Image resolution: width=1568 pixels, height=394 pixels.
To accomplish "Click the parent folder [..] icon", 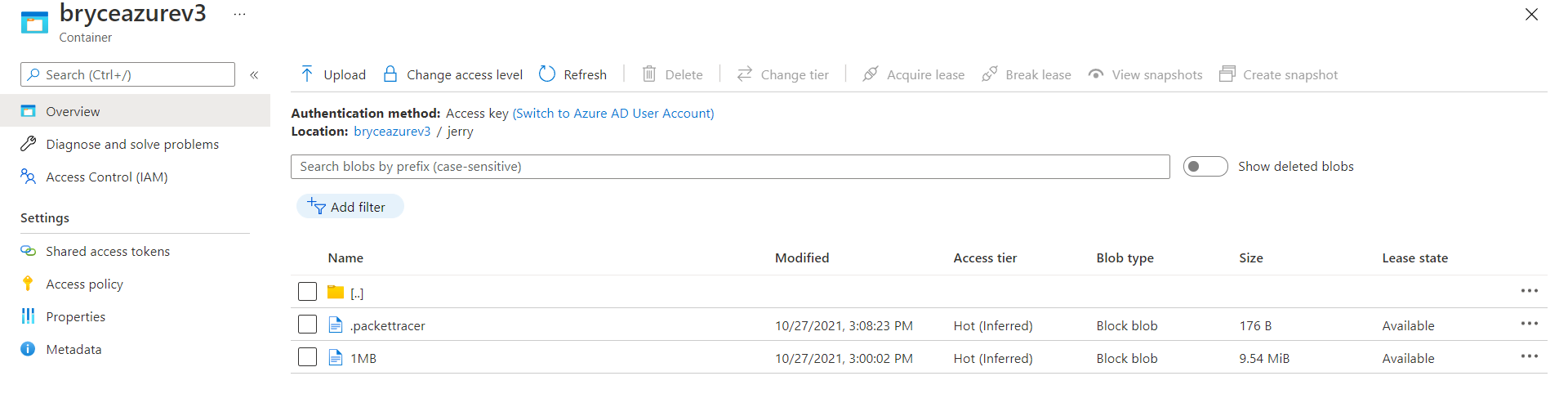I will (336, 292).
